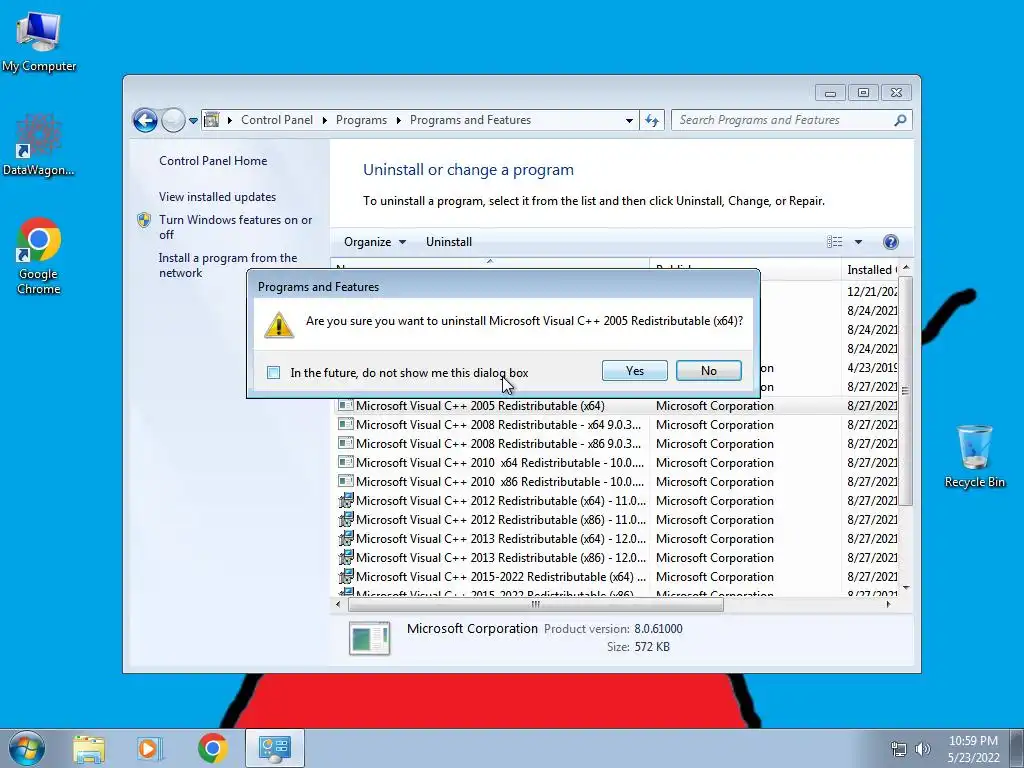
Task: Click the Back navigation arrow button
Action: [145, 120]
